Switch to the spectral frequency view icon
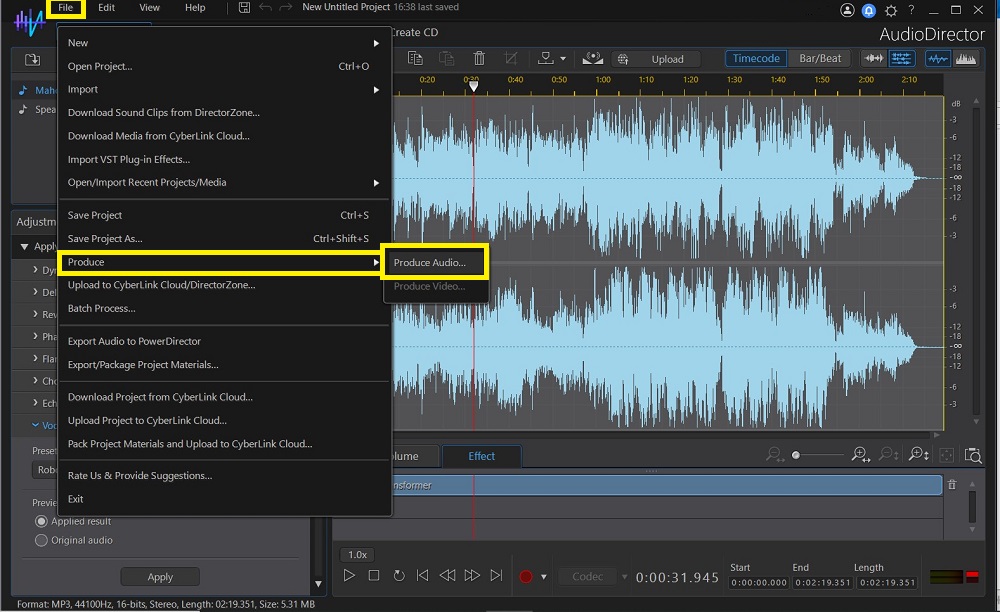 [965, 58]
